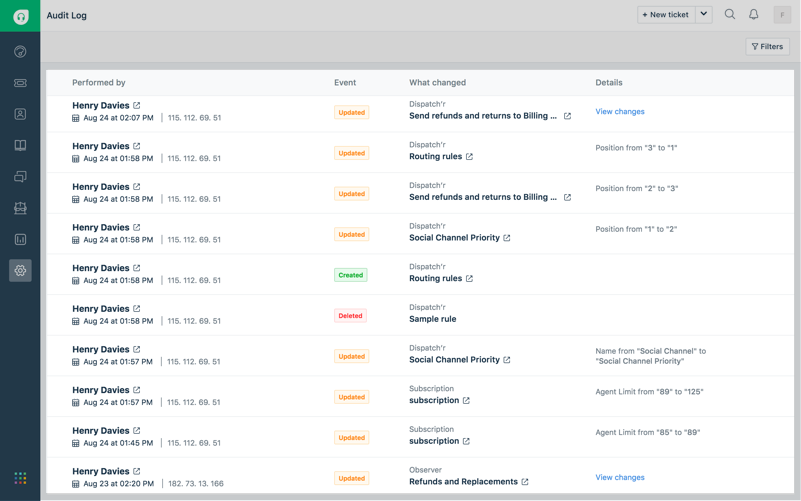Click the What changed column header
Viewport: 801px width, 501px height.
pos(437,83)
